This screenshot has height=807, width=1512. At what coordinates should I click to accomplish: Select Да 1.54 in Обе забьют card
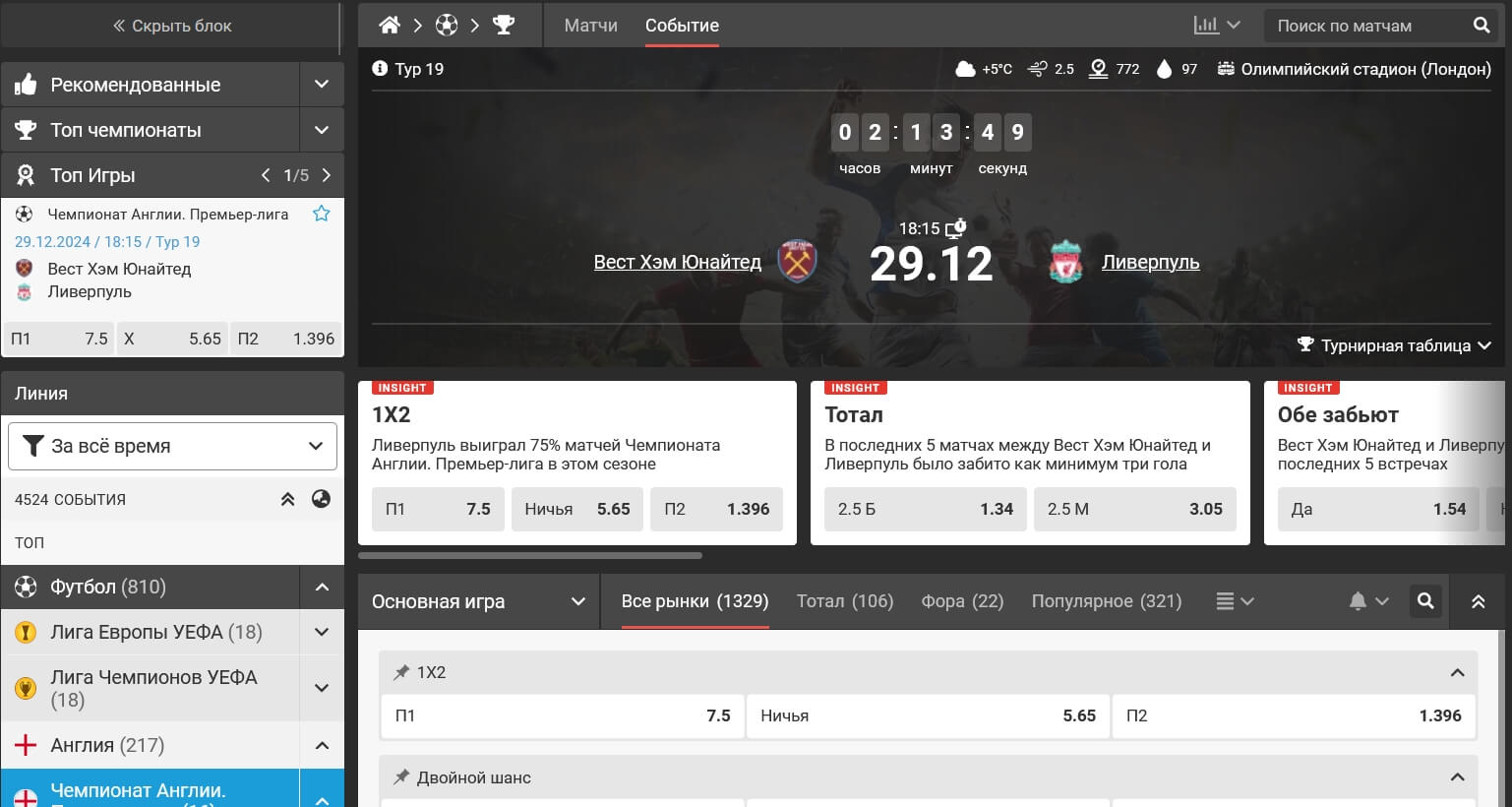pyautogui.click(x=1378, y=509)
